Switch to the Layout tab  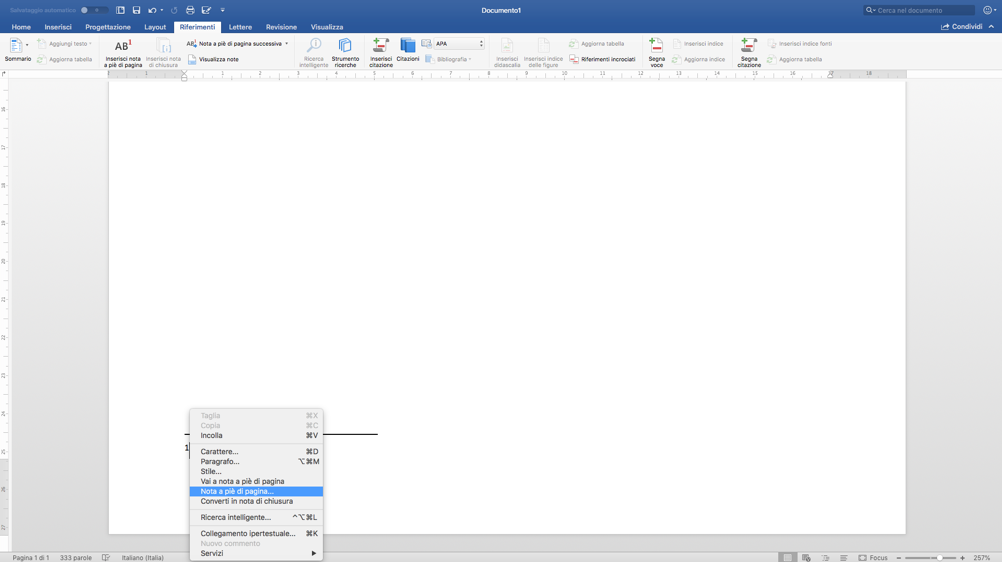(155, 27)
